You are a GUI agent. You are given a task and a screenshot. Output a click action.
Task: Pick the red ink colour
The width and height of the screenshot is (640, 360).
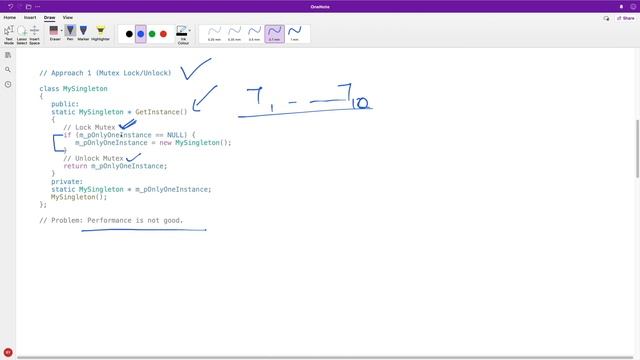[164, 34]
